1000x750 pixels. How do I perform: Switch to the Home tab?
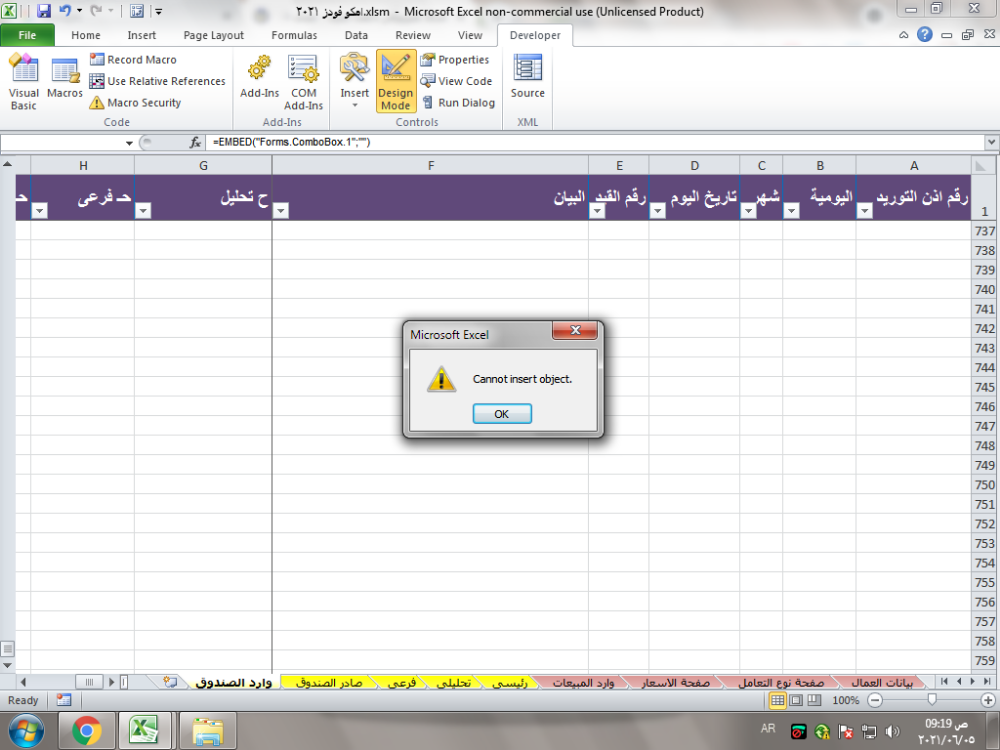pyautogui.click(x=85, y=35)
